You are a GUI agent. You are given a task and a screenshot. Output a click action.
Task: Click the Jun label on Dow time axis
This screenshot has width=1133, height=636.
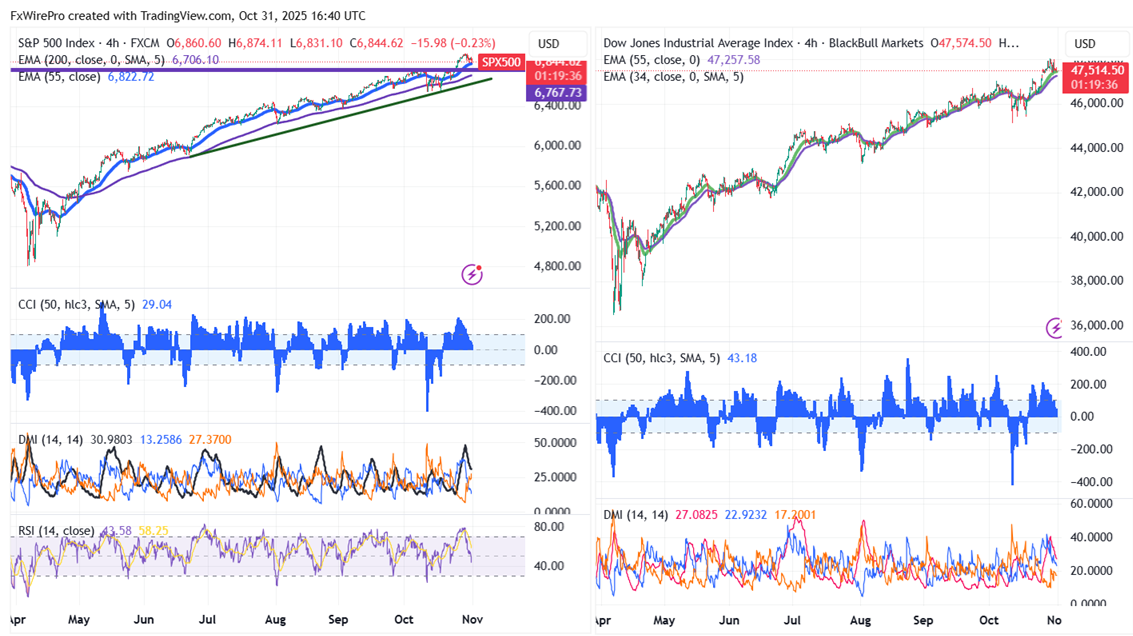click(729, 620)
